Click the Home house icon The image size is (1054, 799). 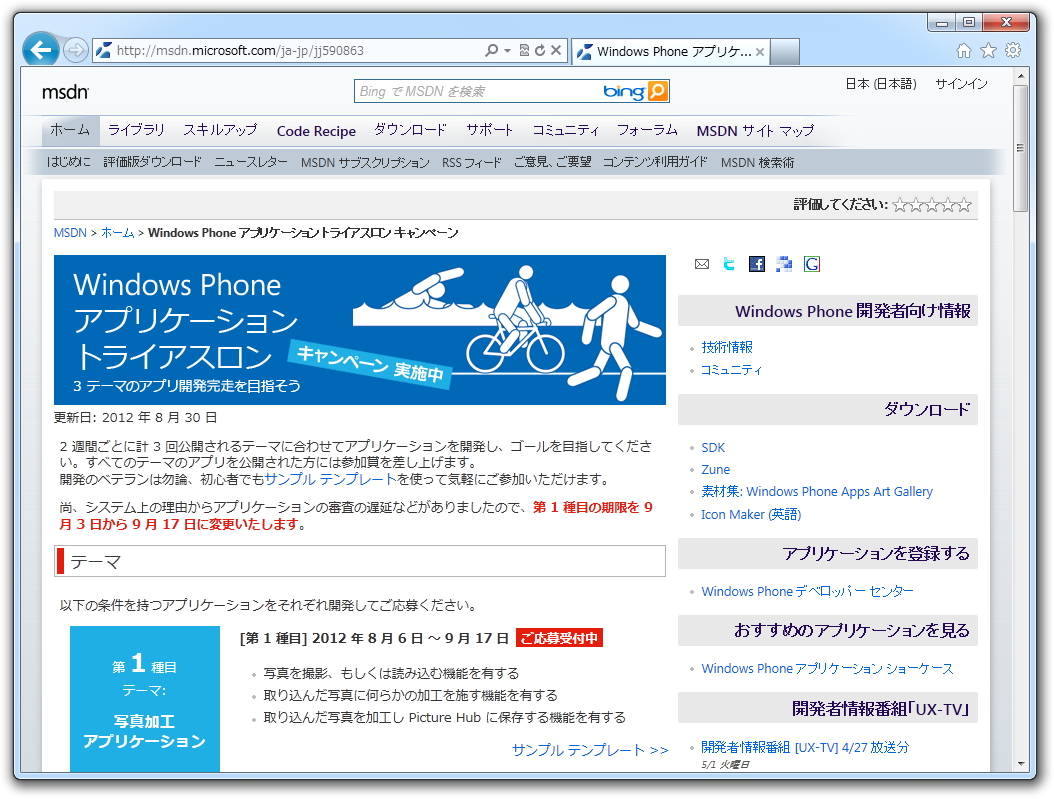(x=964, y=50)
